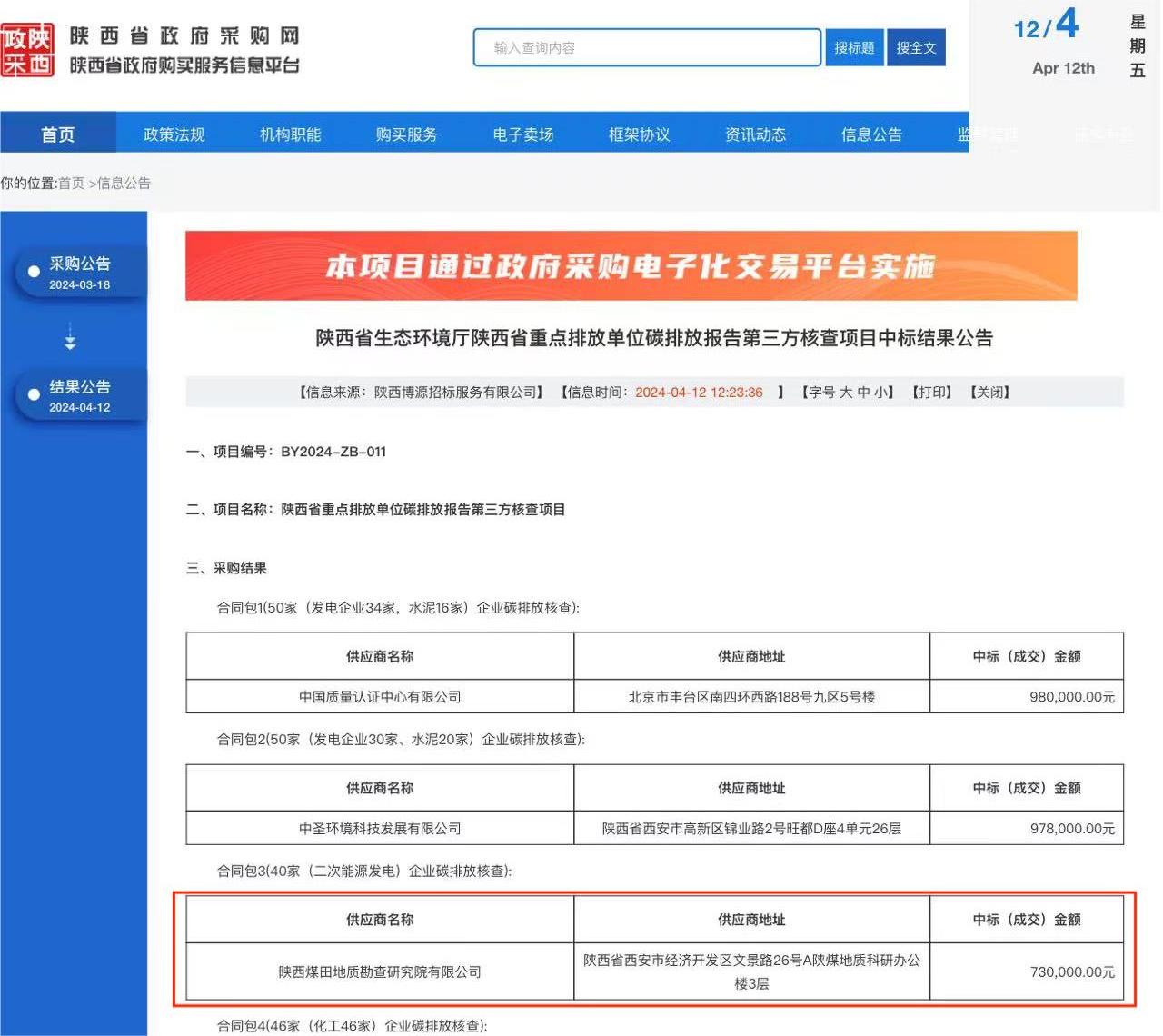This screenshot has width=1163, height=1036.
Task: Open the 电子卖场 menu item
Action: coord(523,134)
